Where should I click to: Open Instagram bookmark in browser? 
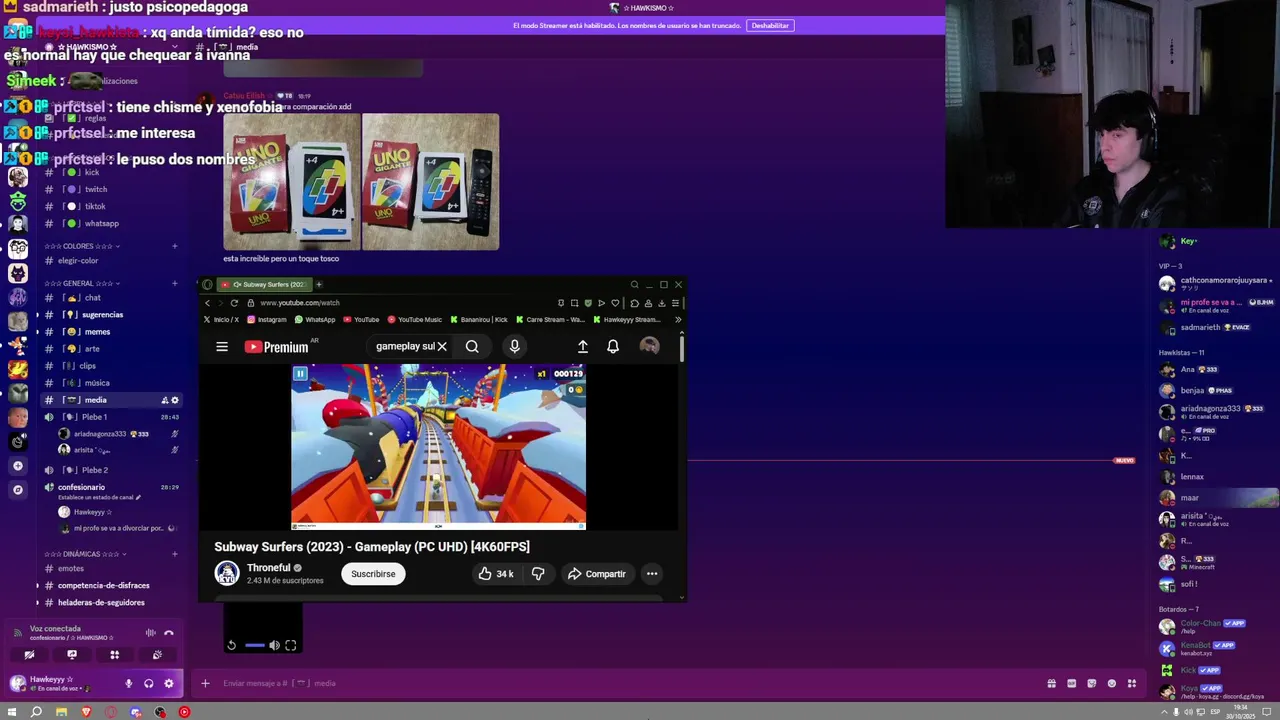[266, 320]
